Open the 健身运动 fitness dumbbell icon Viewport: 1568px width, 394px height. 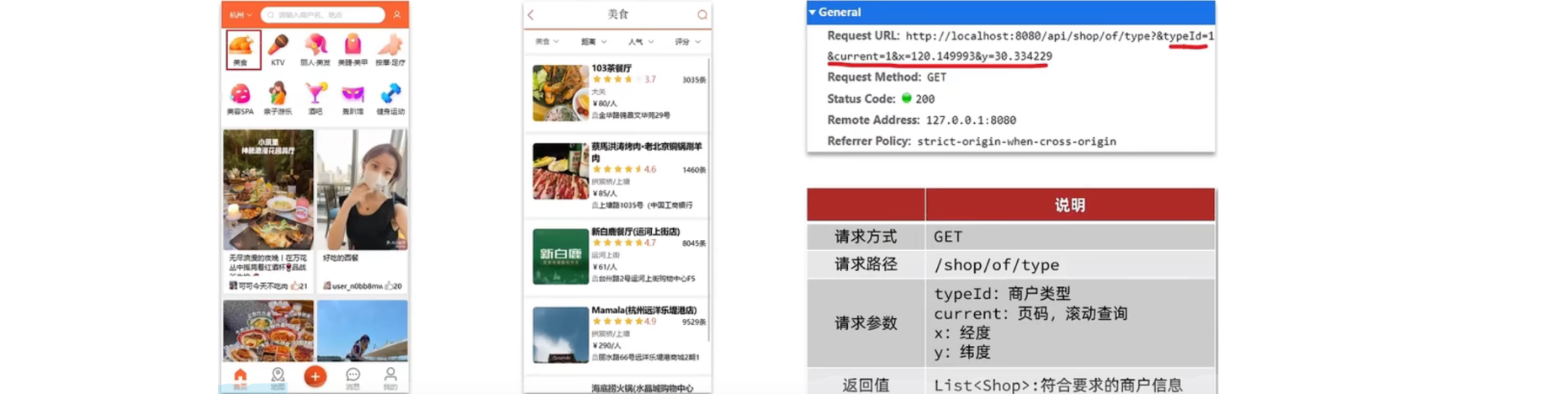(390, 98)
